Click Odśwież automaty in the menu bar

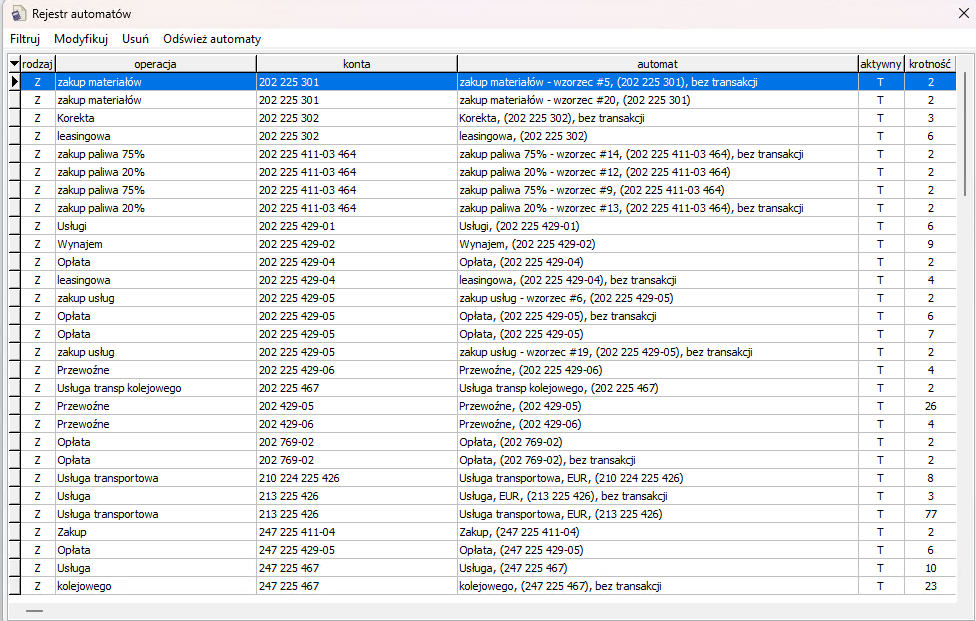pos(212,39)
